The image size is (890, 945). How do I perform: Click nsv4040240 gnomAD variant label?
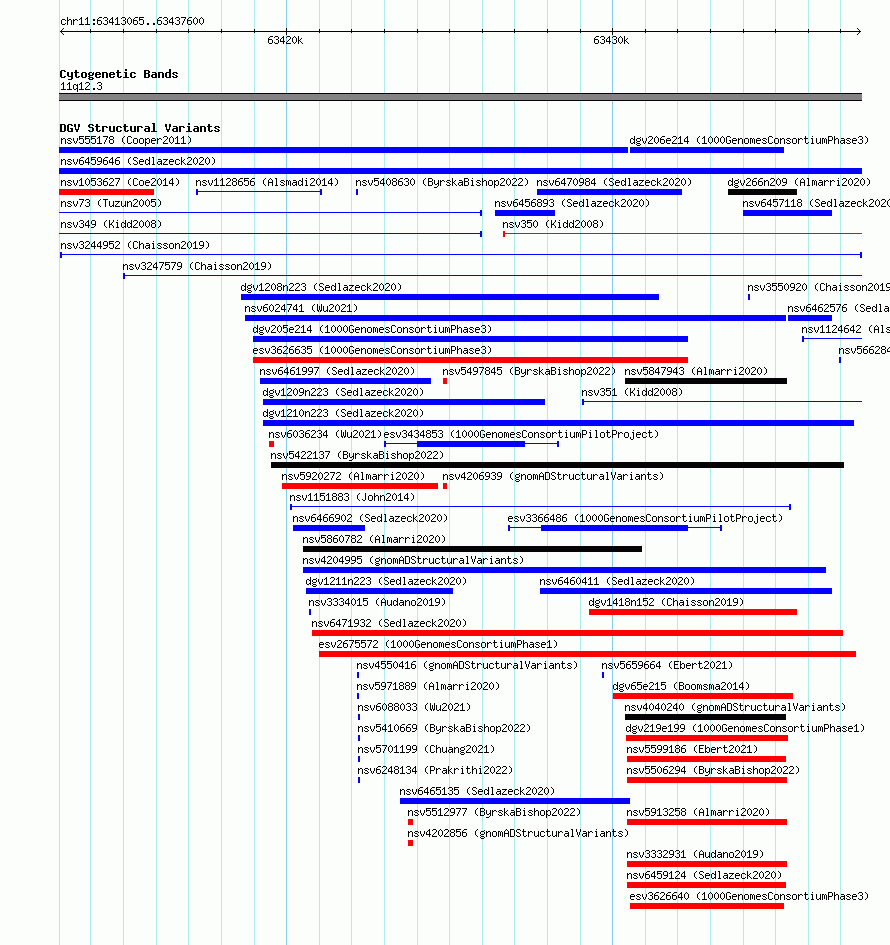tap(735, 708)
